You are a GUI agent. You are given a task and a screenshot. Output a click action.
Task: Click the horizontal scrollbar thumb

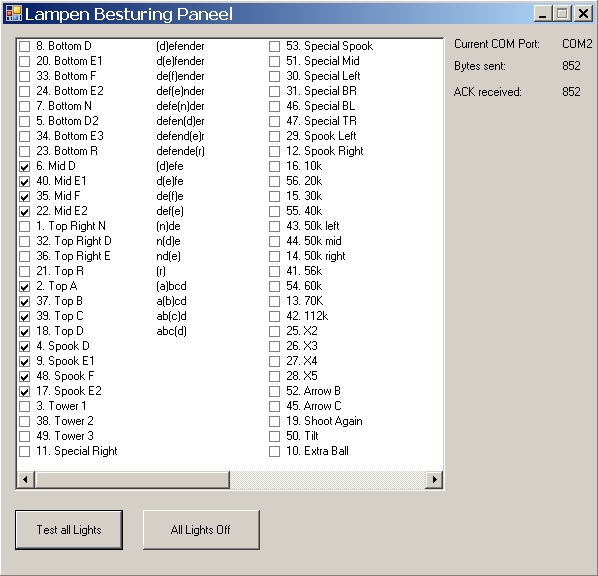tap(132, 479)
